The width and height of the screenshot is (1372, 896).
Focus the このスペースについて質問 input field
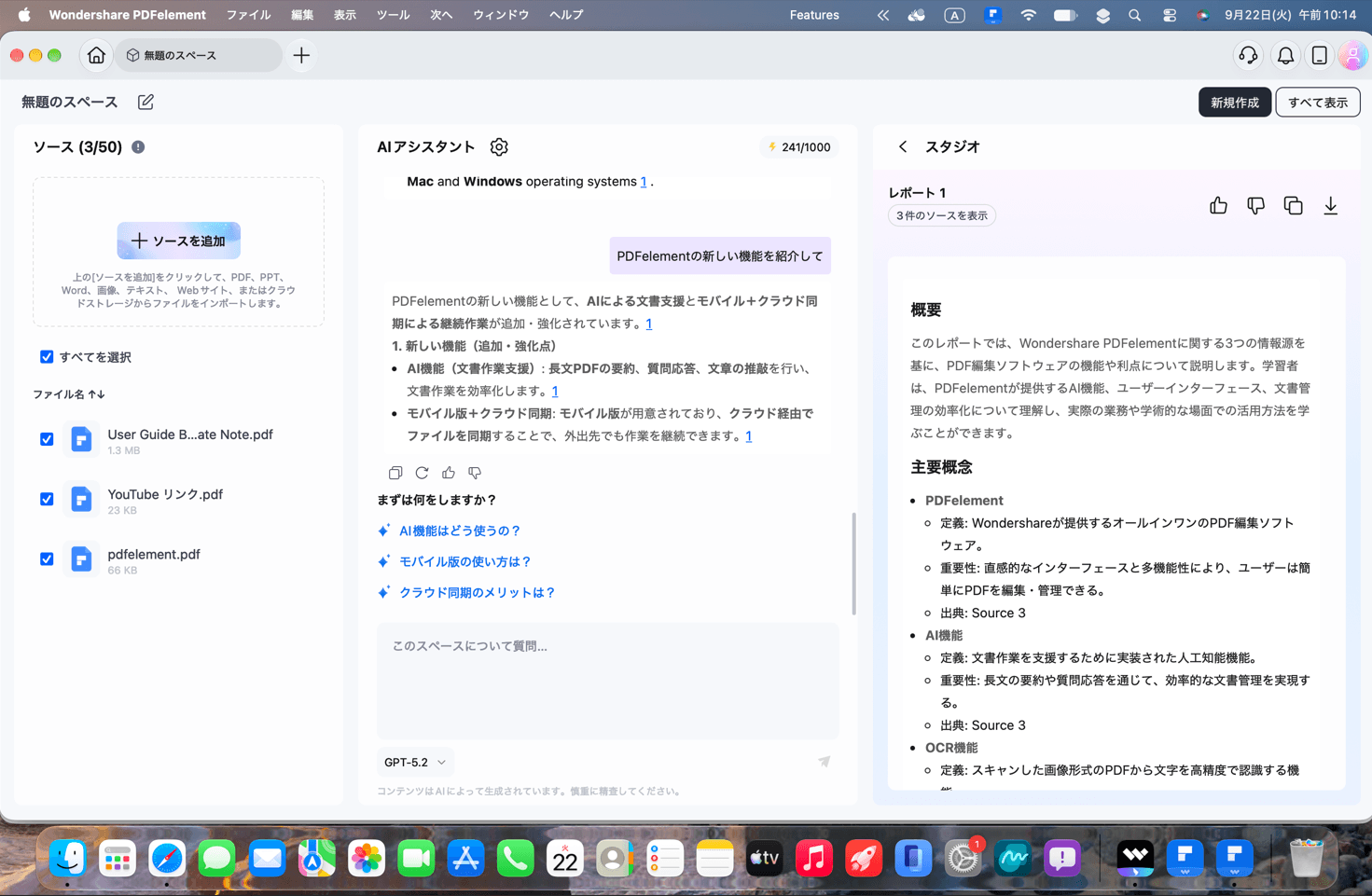click(608, 681)
